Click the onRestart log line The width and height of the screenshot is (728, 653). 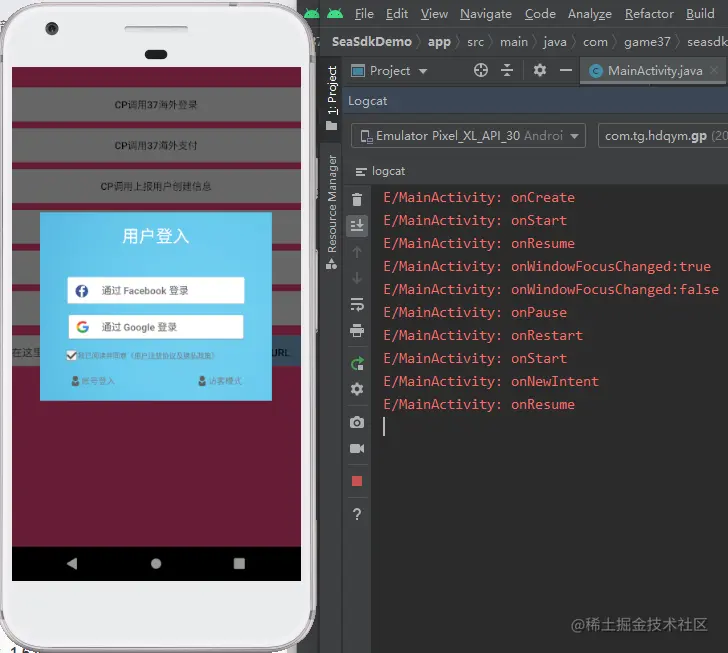[482, 335]
